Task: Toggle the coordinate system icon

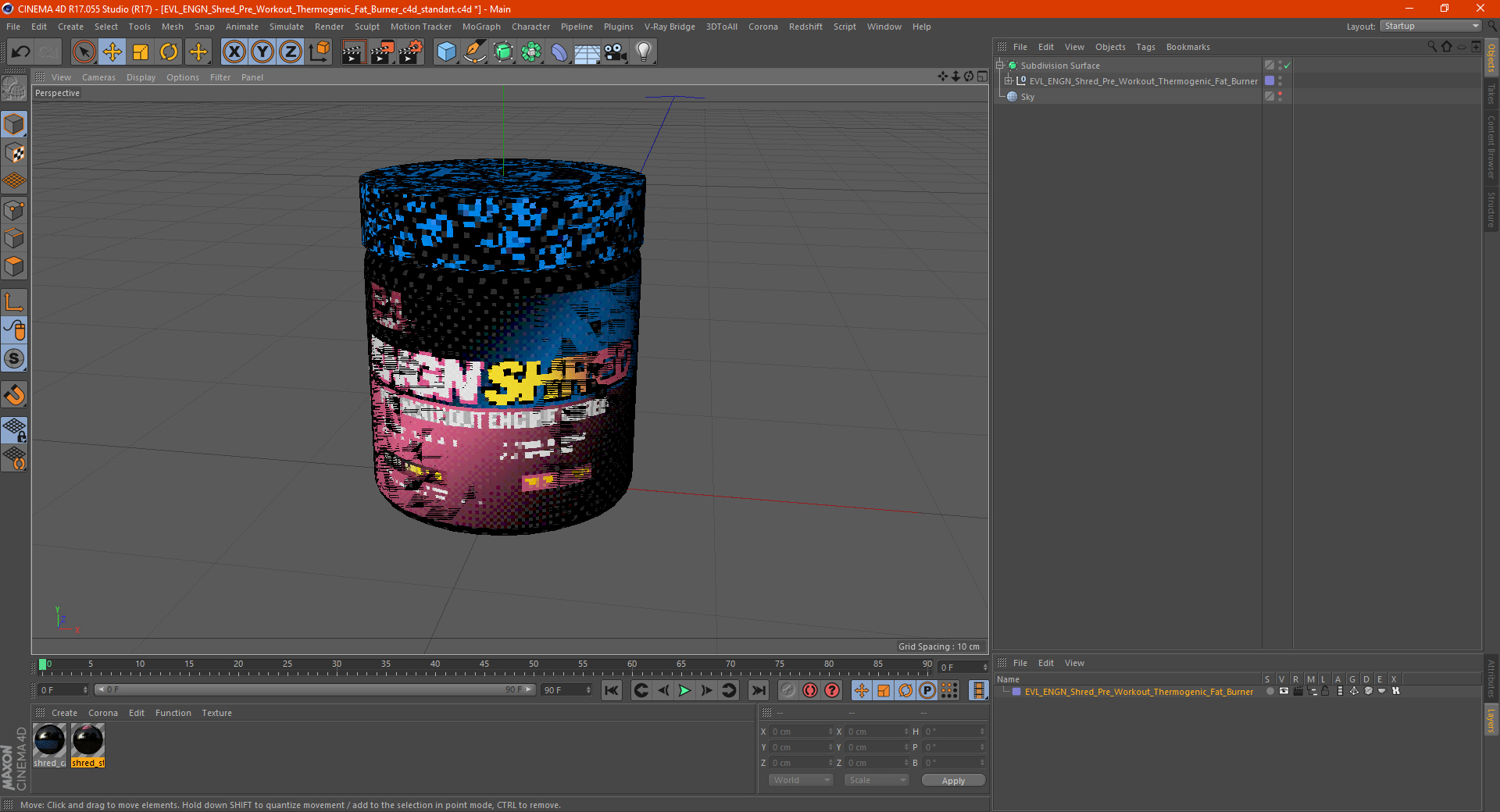Action: click(x=320, y=52)
